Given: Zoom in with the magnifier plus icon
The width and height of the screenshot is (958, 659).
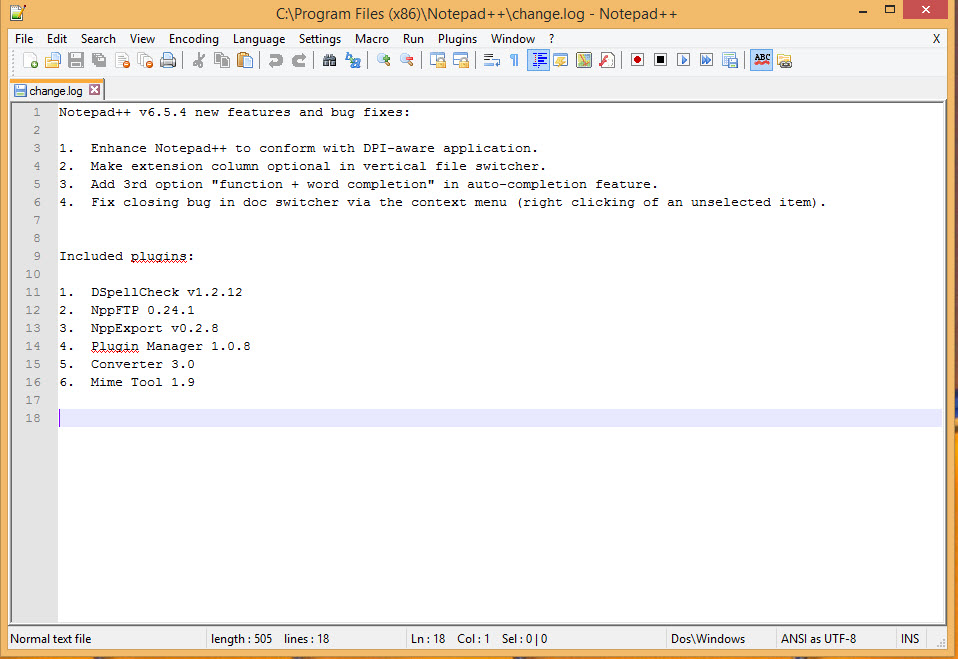Looking at the screenshot, I should click(x=384, y=60).
